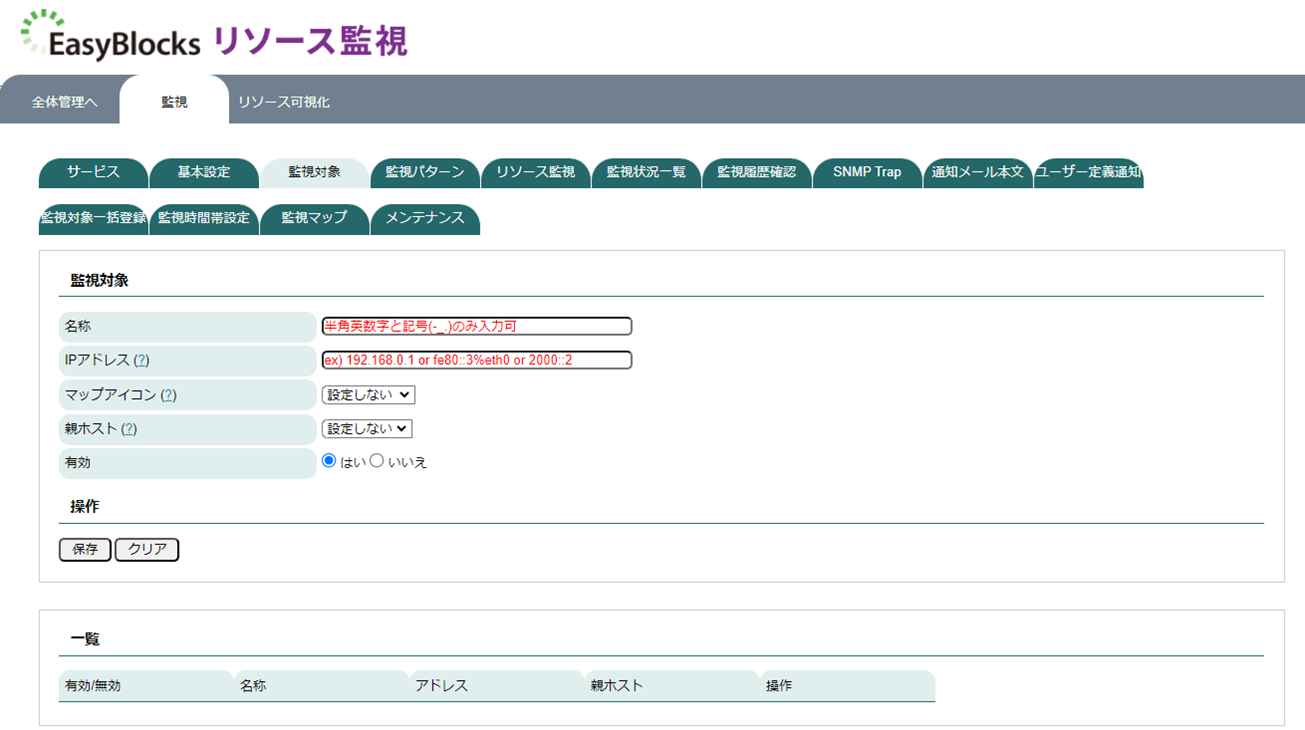Select the 監視 top tab

pos(174,102)
